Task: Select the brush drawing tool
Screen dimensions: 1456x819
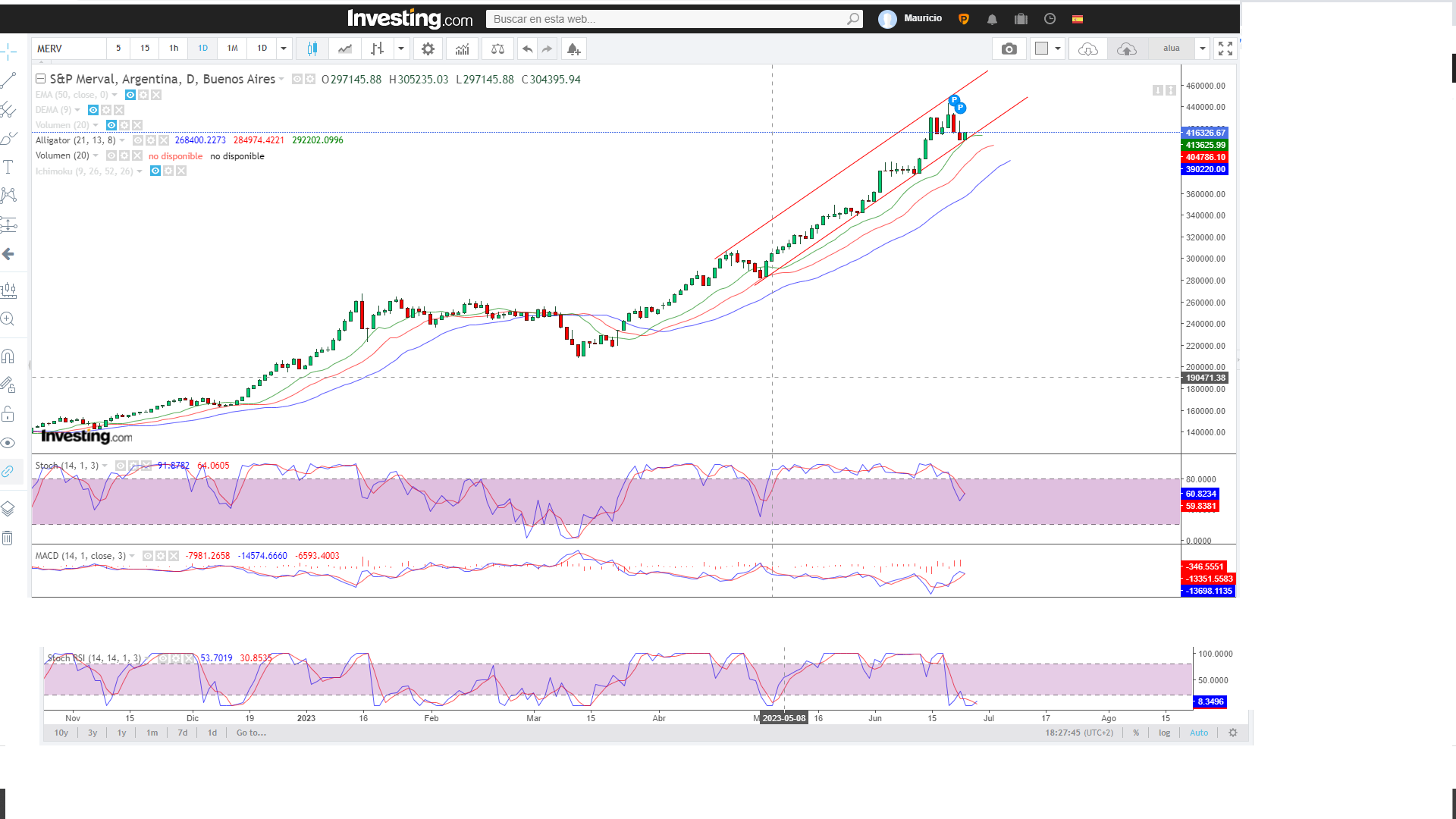Action: tap(8, 138)
